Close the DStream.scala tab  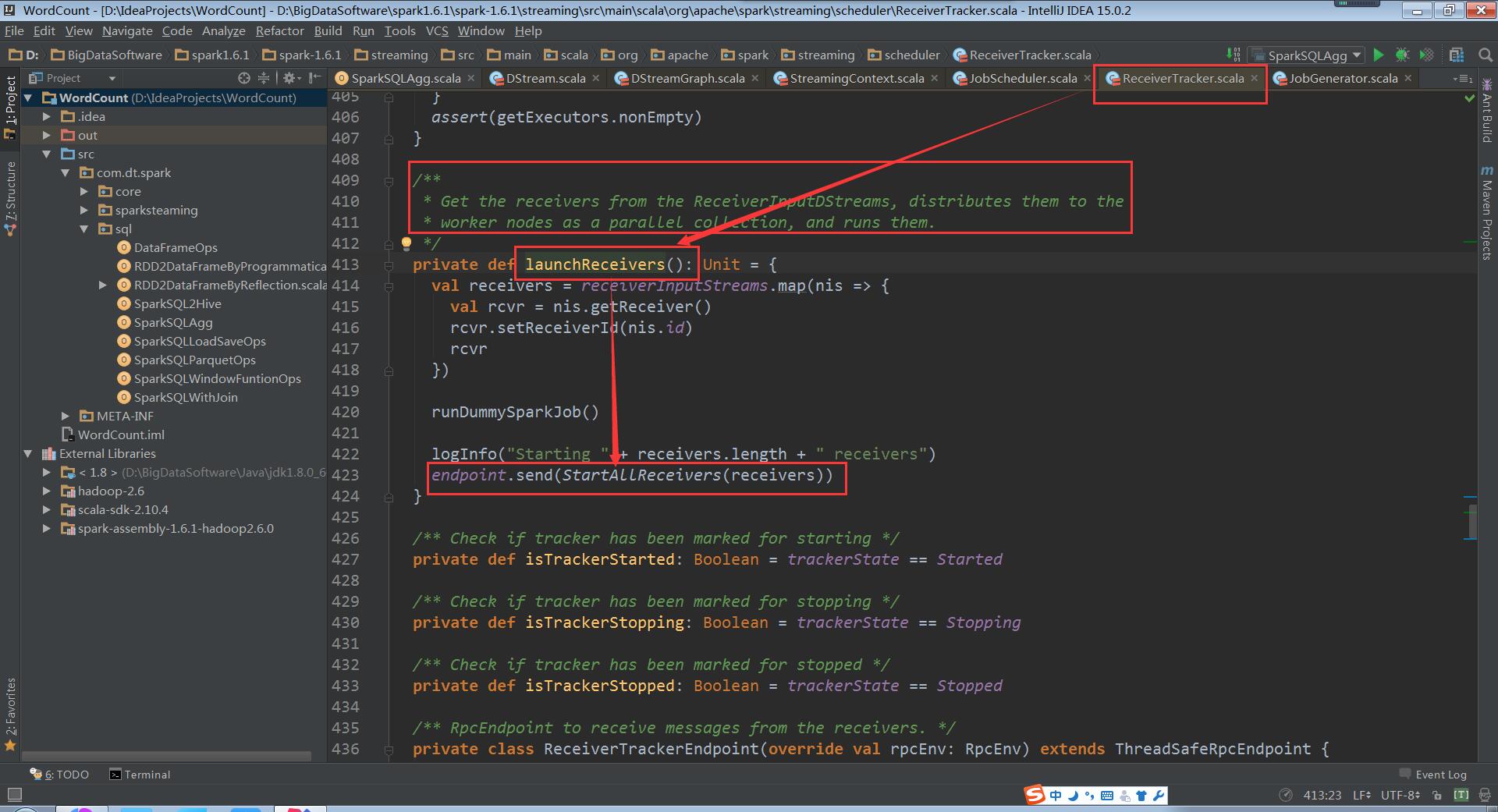pos(595,78)
